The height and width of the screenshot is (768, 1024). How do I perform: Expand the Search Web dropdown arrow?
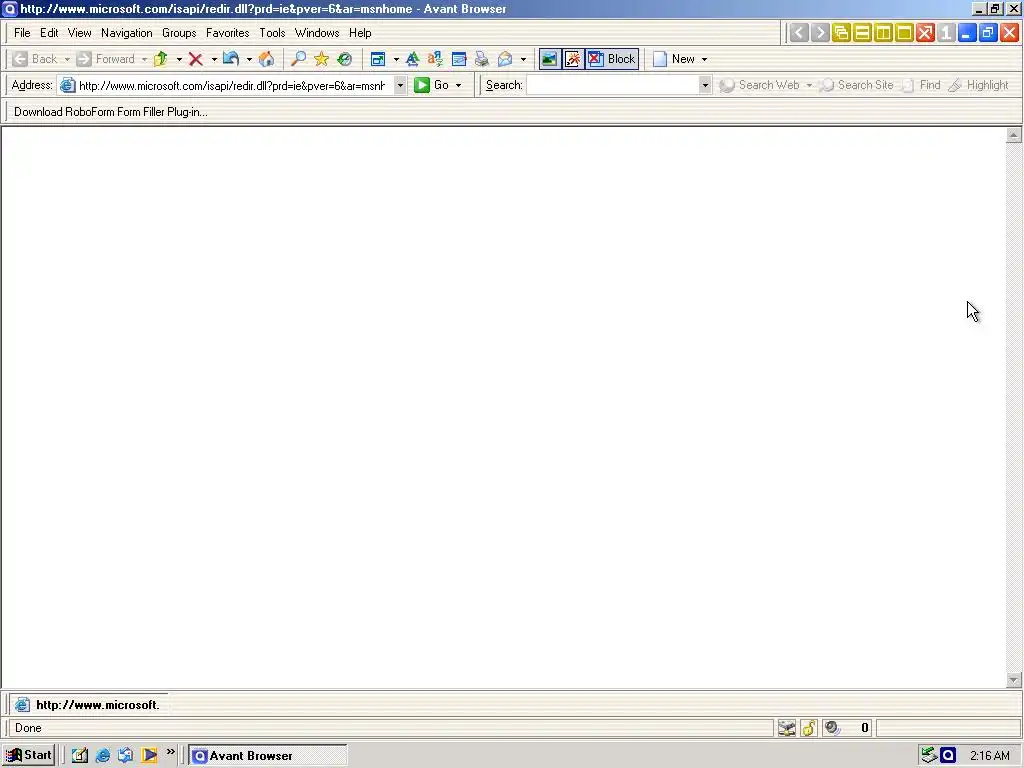808,86
